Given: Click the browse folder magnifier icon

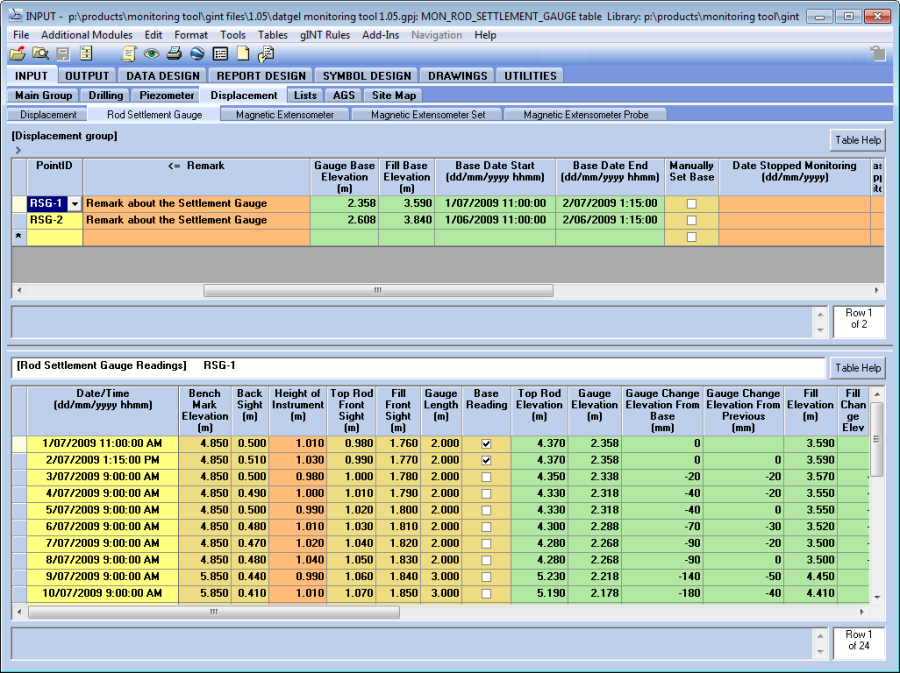Looking at the screenshot, I should tap(40, 54).
